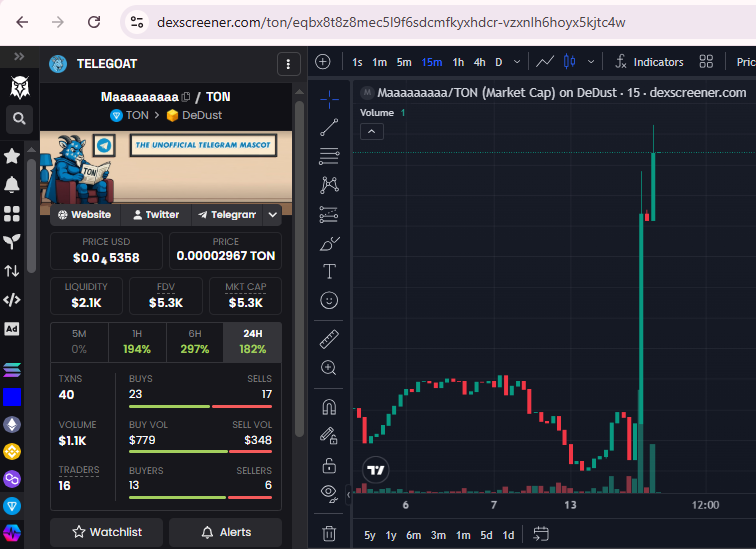Switch chart to line style icon
The width and height of the screenshot is (756, 549).
pos(545,62)
